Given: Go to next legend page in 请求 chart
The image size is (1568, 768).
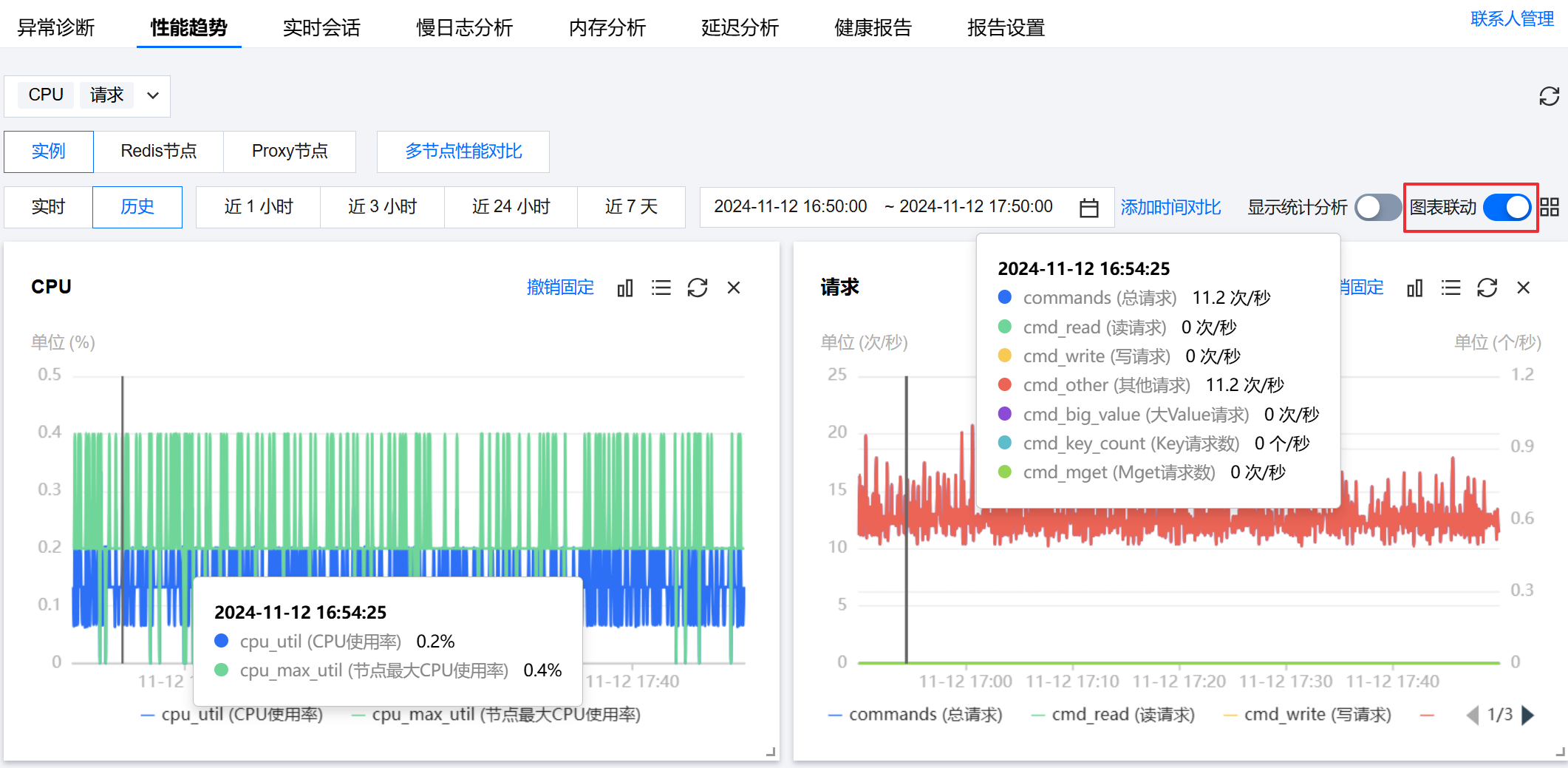Looking at the screenshot, I should click(x=1529, y=715).
